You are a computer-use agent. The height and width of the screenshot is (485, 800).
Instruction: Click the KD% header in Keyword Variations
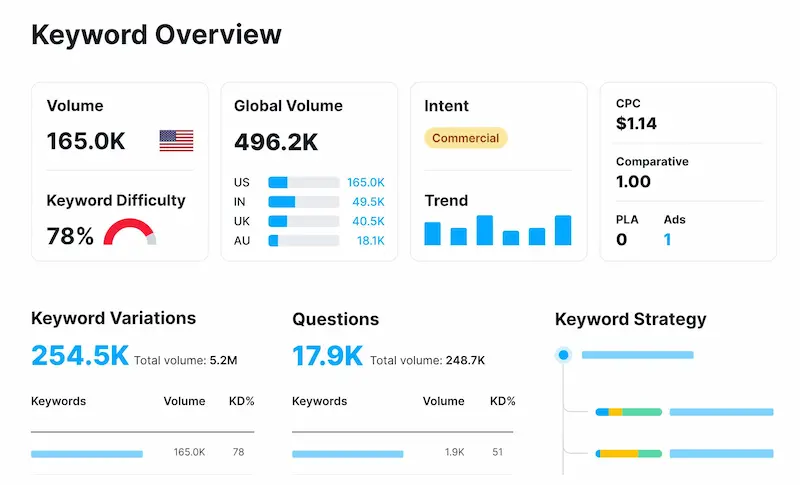(x=241, y=401)
